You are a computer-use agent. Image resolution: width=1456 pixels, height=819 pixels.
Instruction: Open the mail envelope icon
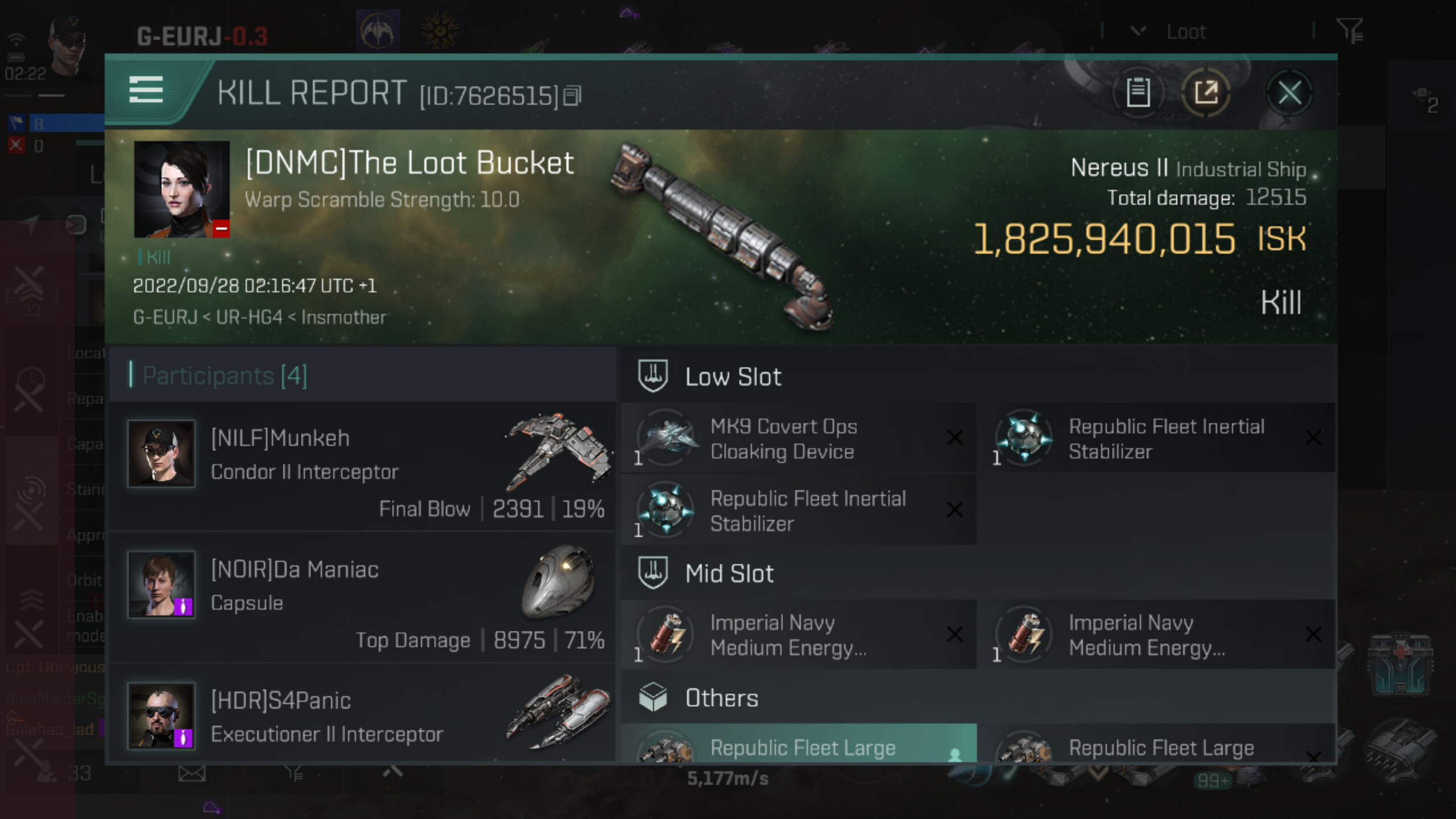(x=192, y=773)
